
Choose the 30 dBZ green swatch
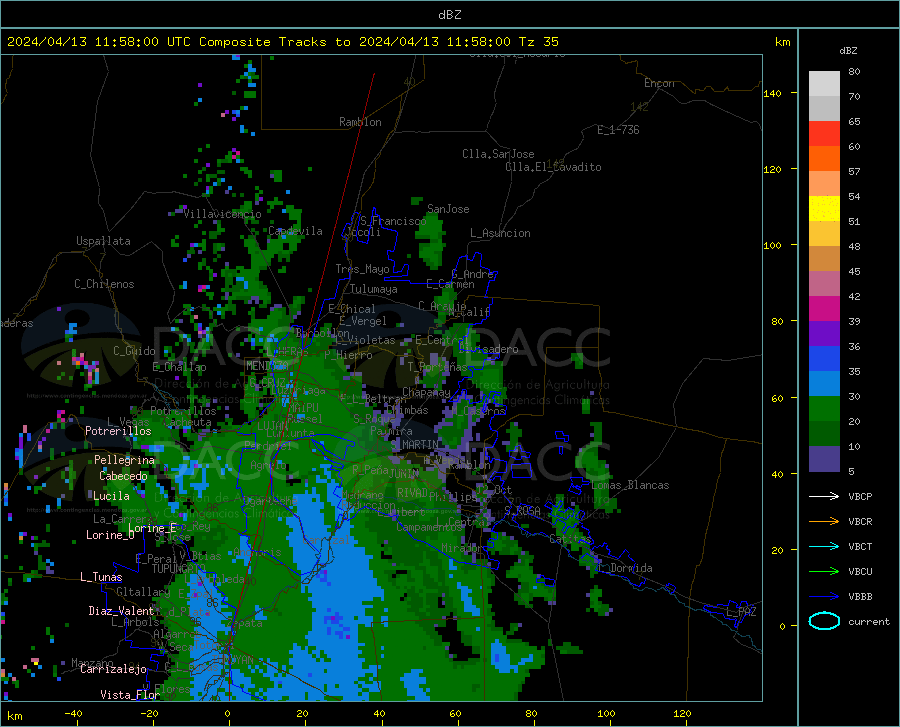pyautogui.click(x=824, y=409)
